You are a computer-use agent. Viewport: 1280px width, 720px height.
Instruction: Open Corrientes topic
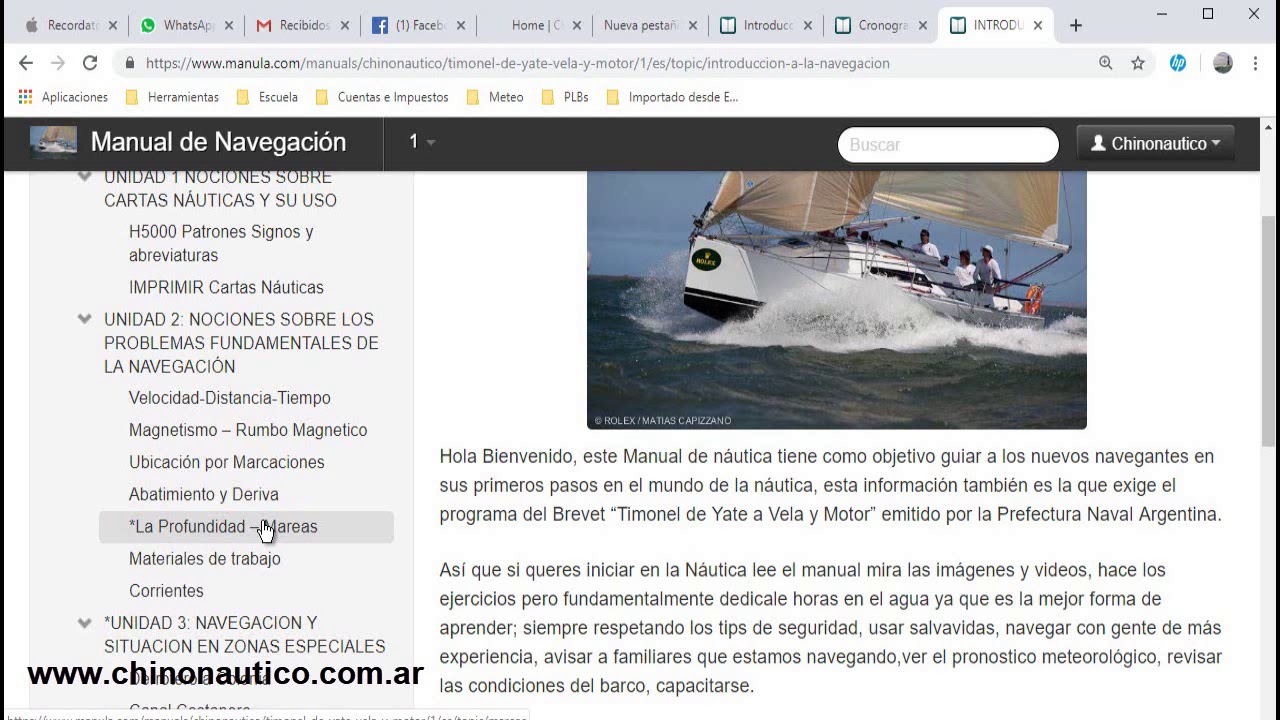pyautogui.click(x=166, y=591)
